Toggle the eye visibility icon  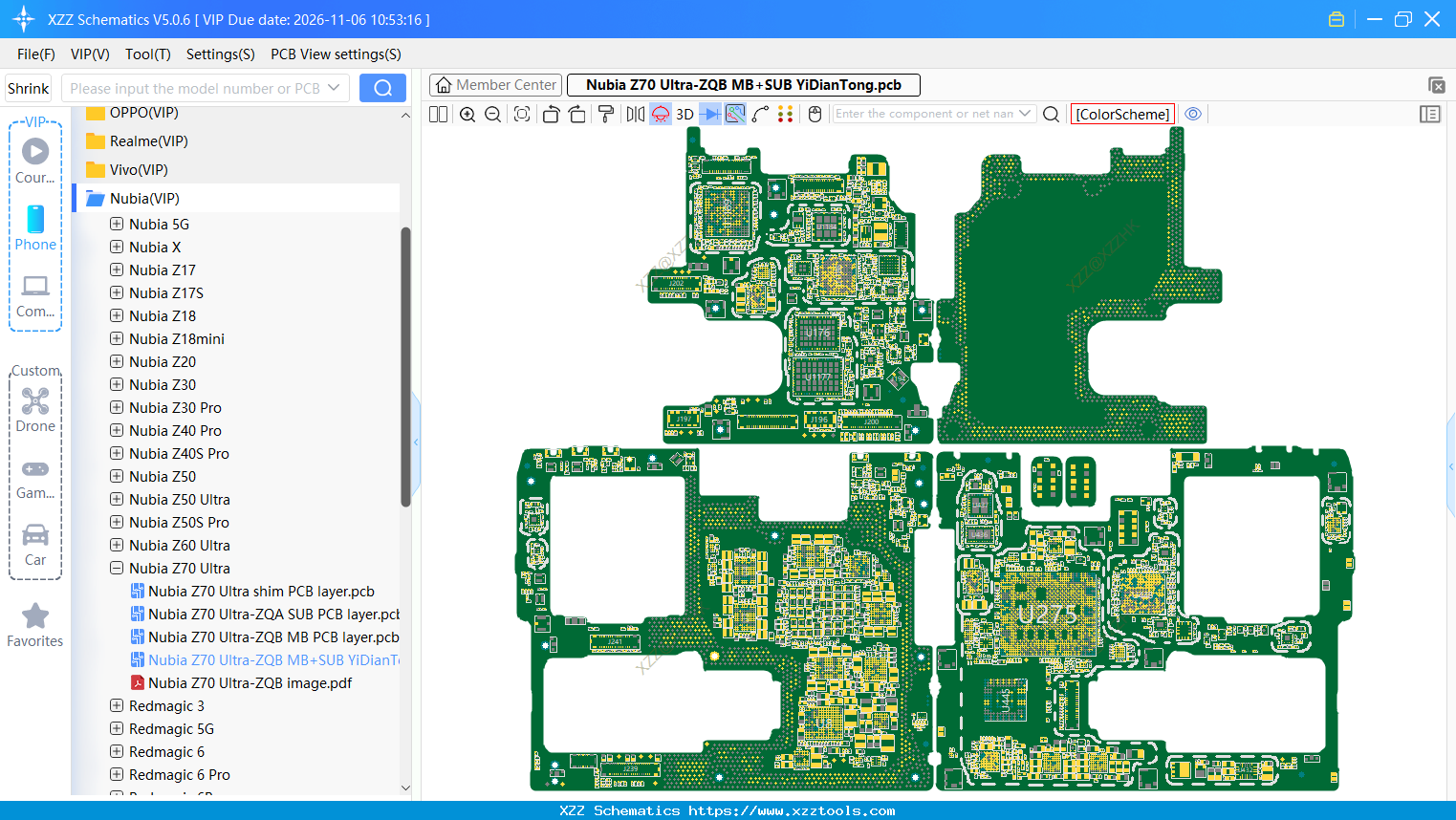(x=1193, y=114)
